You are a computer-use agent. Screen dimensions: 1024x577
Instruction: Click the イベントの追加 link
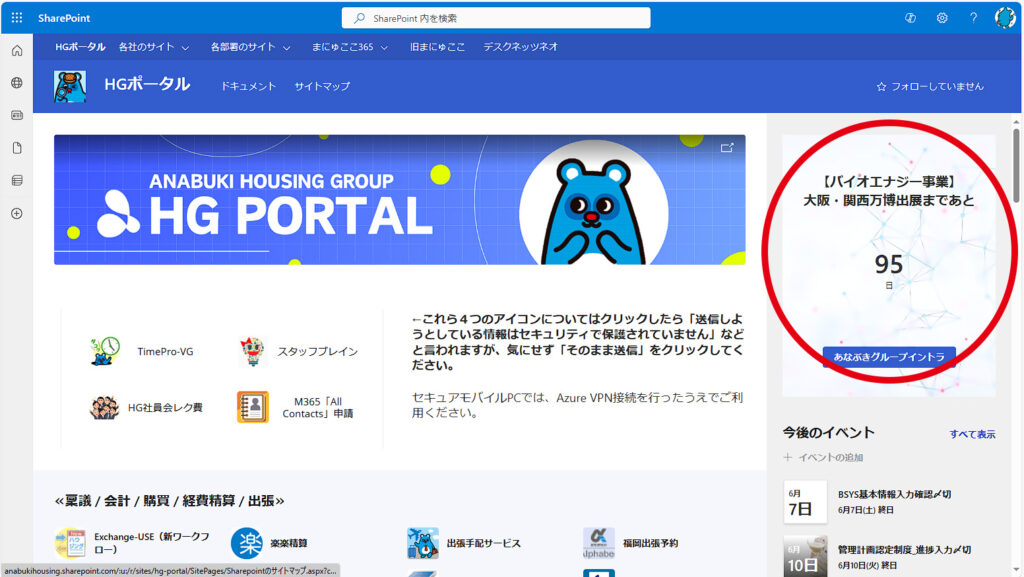tap(831, 458)
